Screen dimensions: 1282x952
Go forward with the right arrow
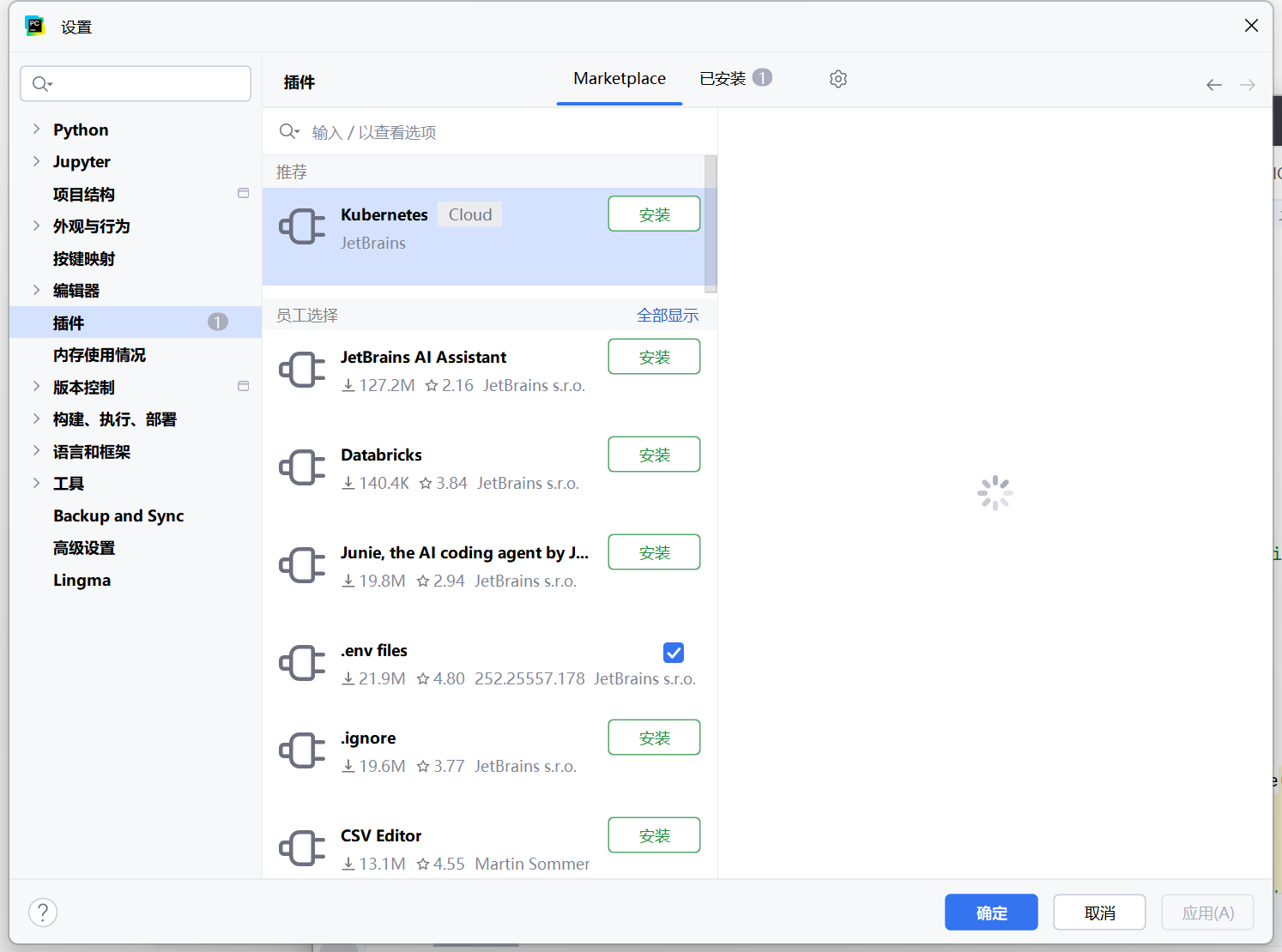1248,84
